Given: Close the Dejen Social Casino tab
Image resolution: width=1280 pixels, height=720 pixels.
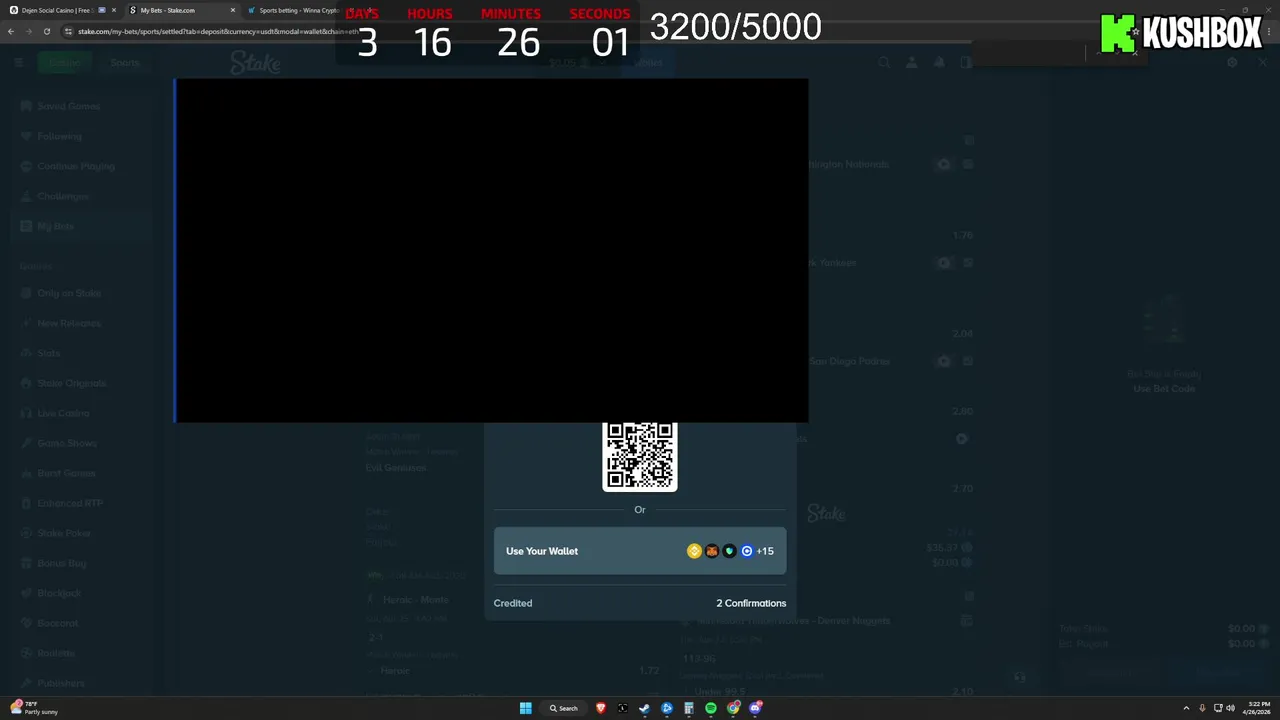Looking at the screenshot, I should (114, 10).
